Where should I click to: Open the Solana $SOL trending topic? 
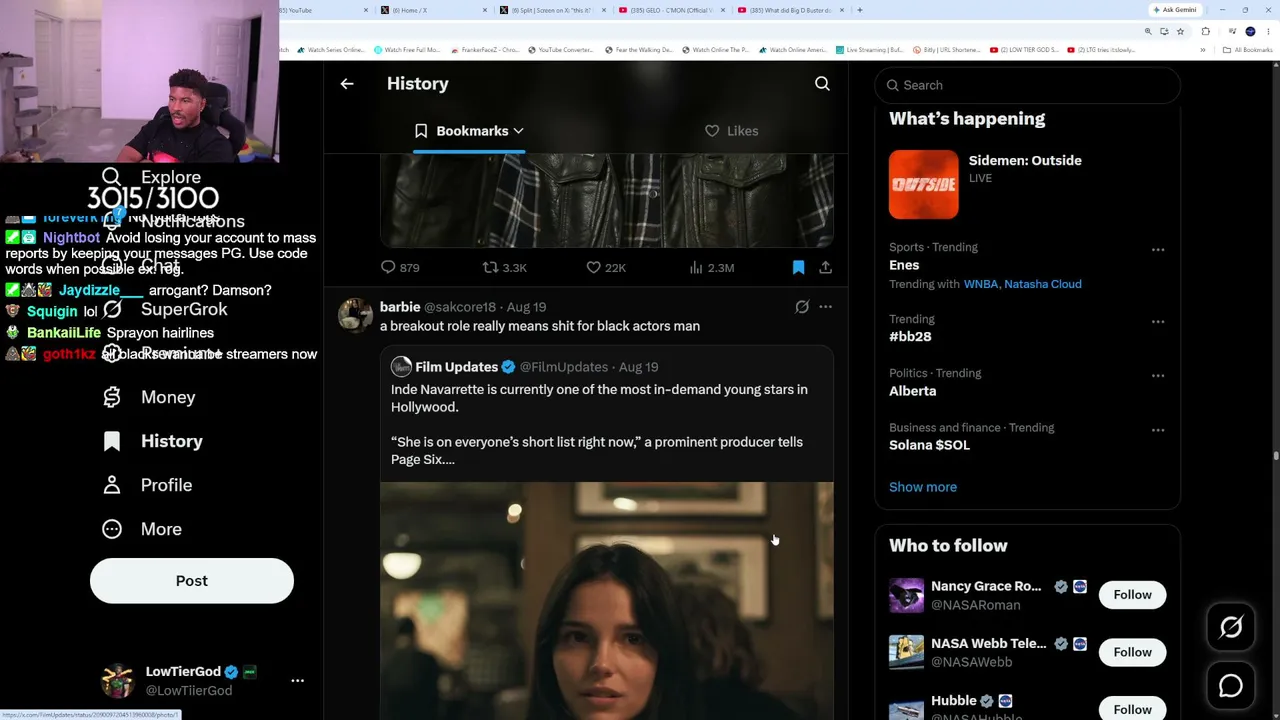[x=929, y=445]
